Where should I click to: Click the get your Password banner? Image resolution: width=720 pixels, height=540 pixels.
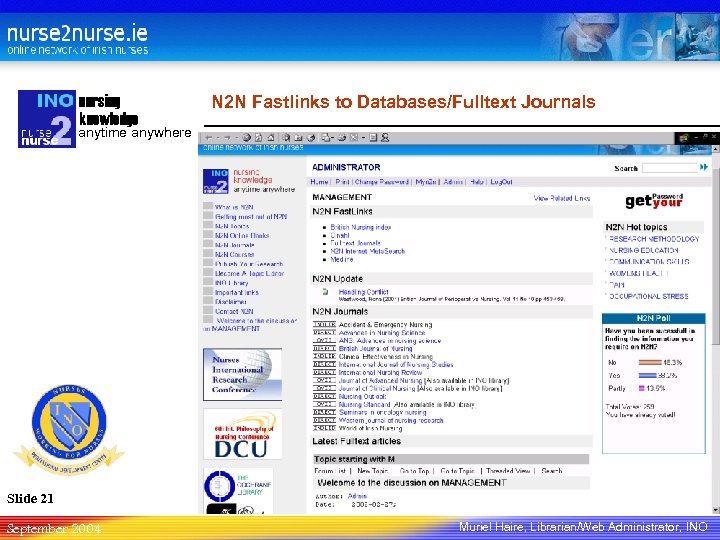(654, 201)
